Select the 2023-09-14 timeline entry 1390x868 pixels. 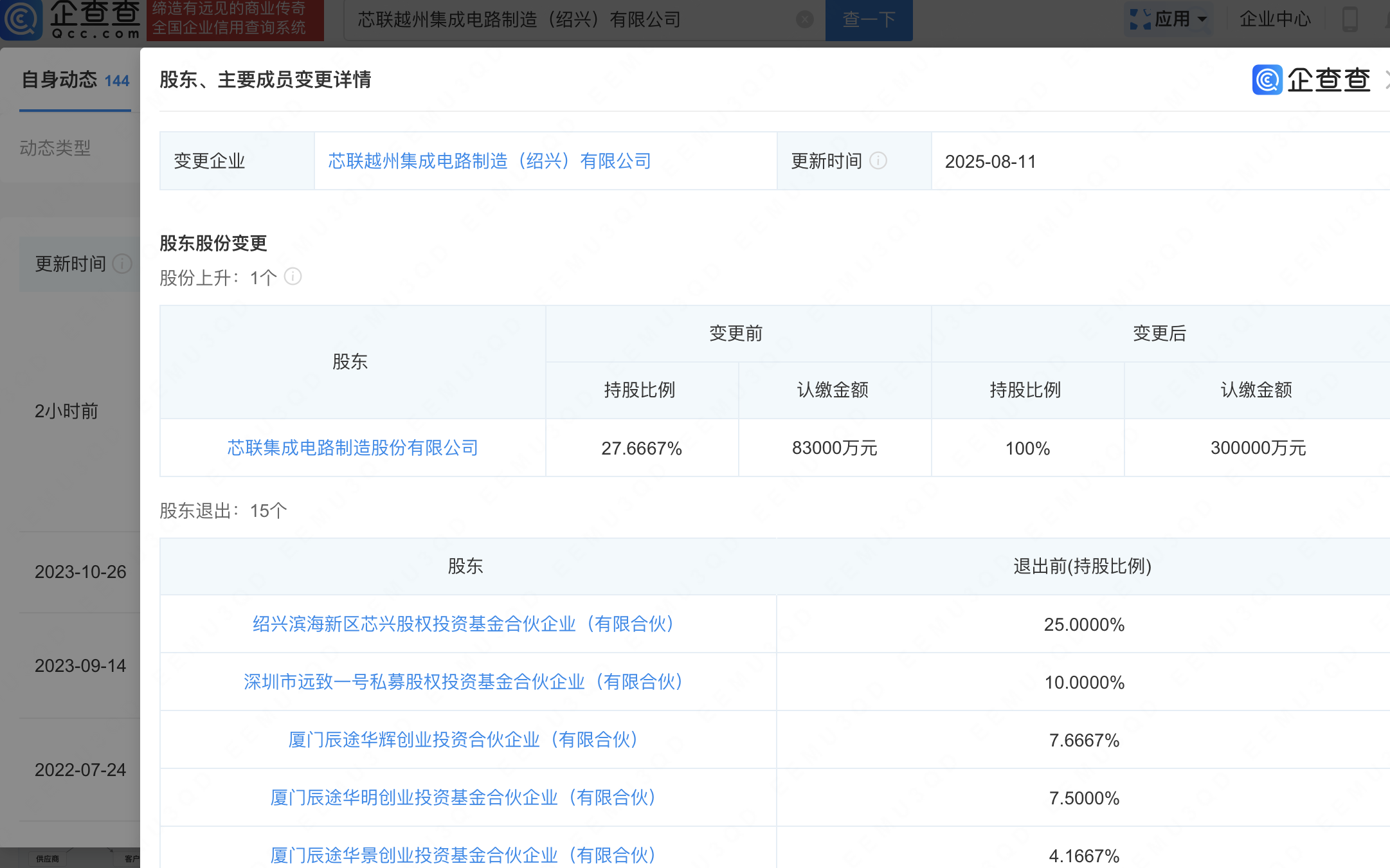pyautogui.click(x=80, y=666)
